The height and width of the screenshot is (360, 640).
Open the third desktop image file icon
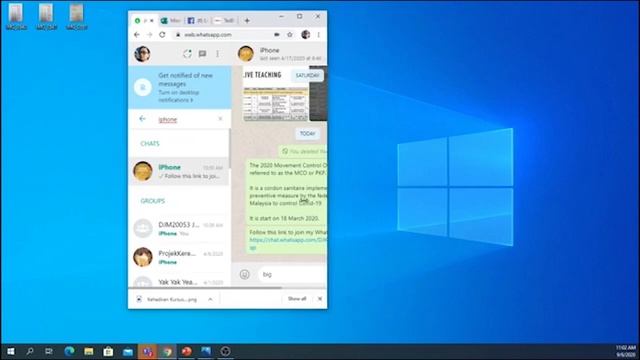pos(76,16)
